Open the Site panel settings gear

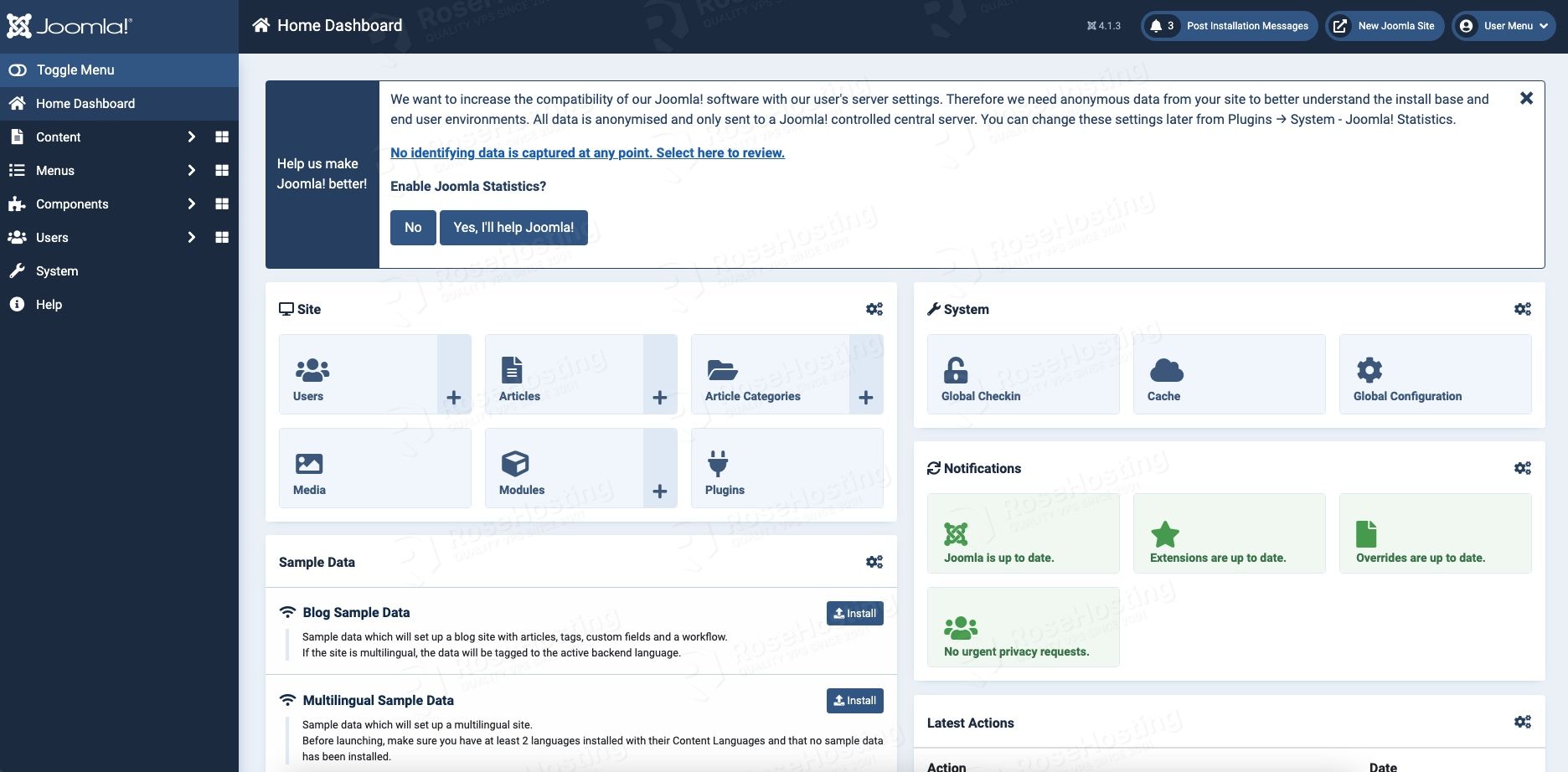pyautogui.click(x=874, y=308)
